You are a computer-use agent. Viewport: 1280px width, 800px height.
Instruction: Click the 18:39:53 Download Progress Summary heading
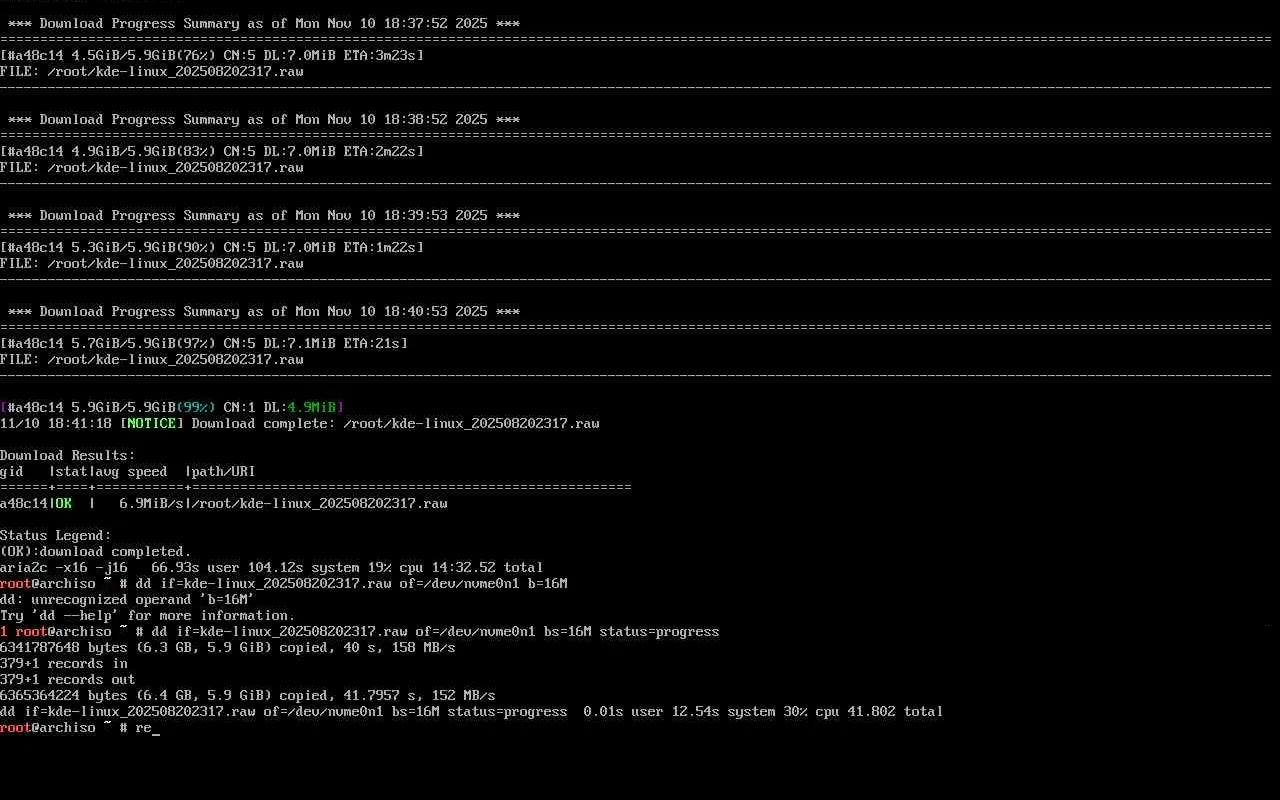[x=263, y=215]
